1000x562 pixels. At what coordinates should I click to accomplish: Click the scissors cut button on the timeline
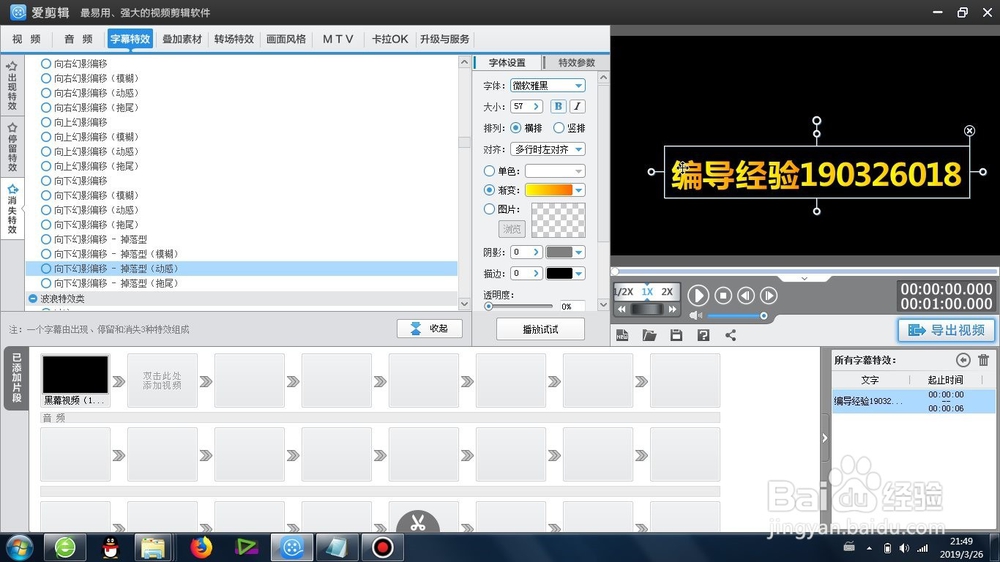pyautogui.click(x=418, y=523)
